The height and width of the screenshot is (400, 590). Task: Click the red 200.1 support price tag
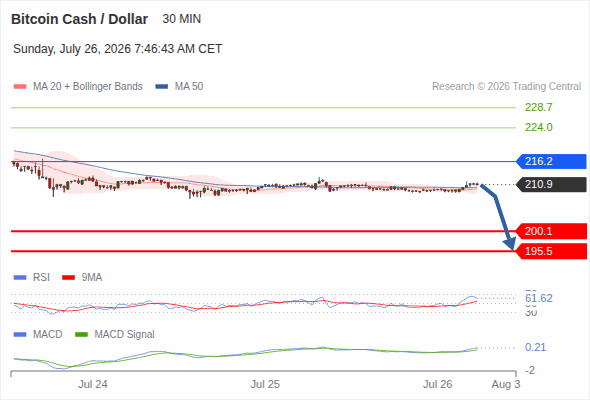[551, 231]
